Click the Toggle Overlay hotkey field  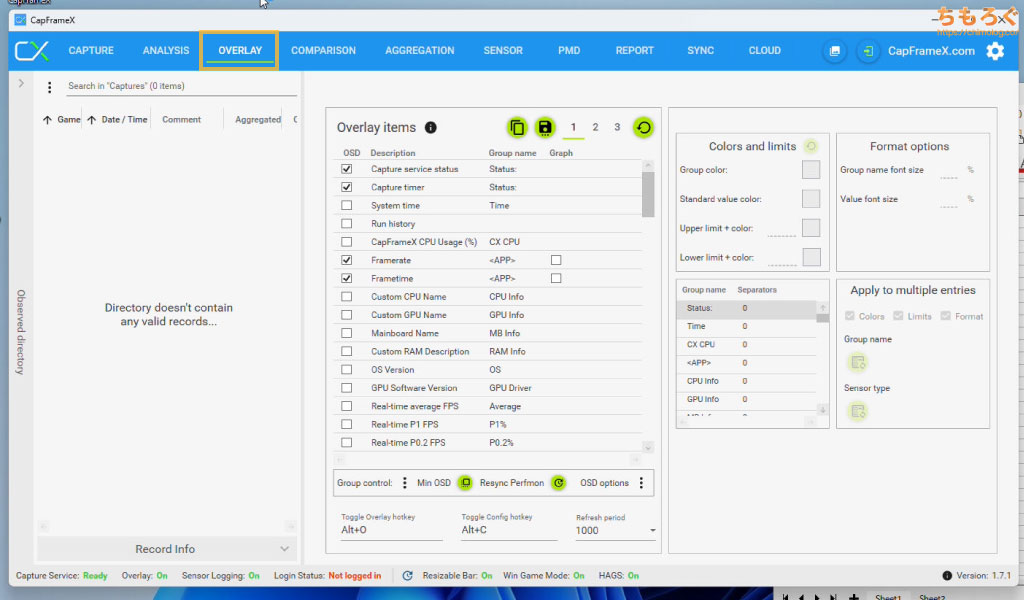391,530
